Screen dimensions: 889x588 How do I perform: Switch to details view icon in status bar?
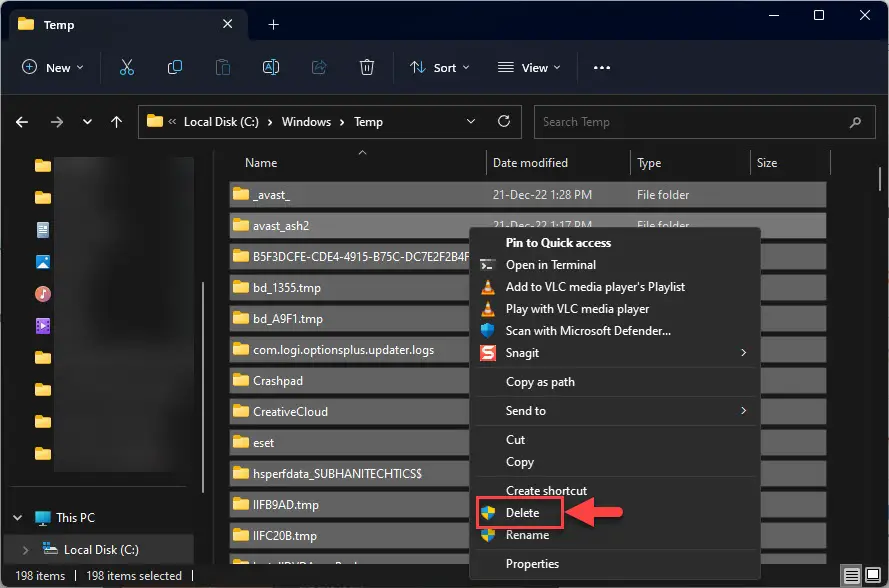pos(852,576)
